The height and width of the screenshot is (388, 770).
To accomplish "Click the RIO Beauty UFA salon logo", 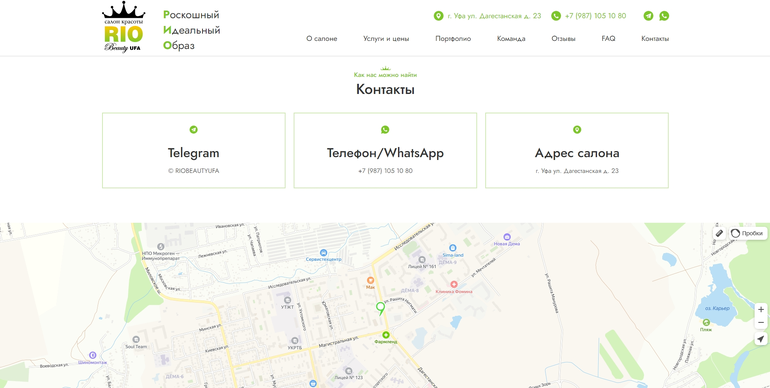I will (123, 28).
